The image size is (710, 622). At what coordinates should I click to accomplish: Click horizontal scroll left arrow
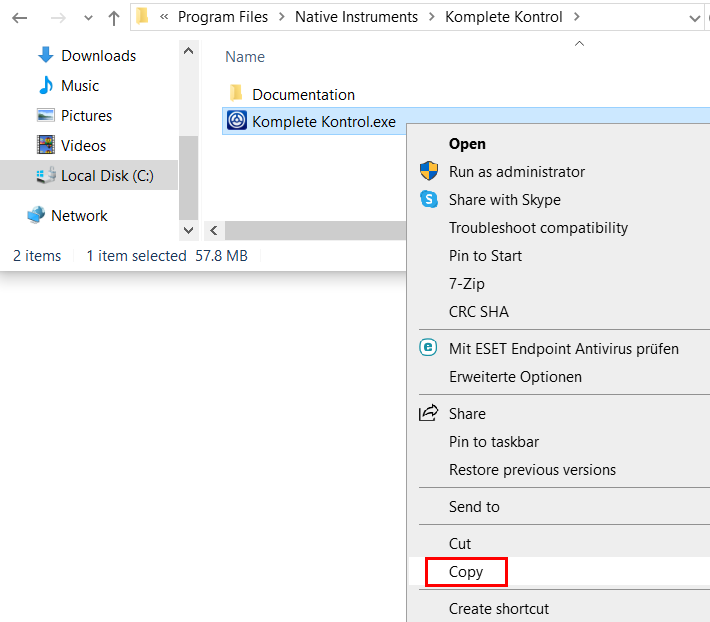[x=214, y=231]
